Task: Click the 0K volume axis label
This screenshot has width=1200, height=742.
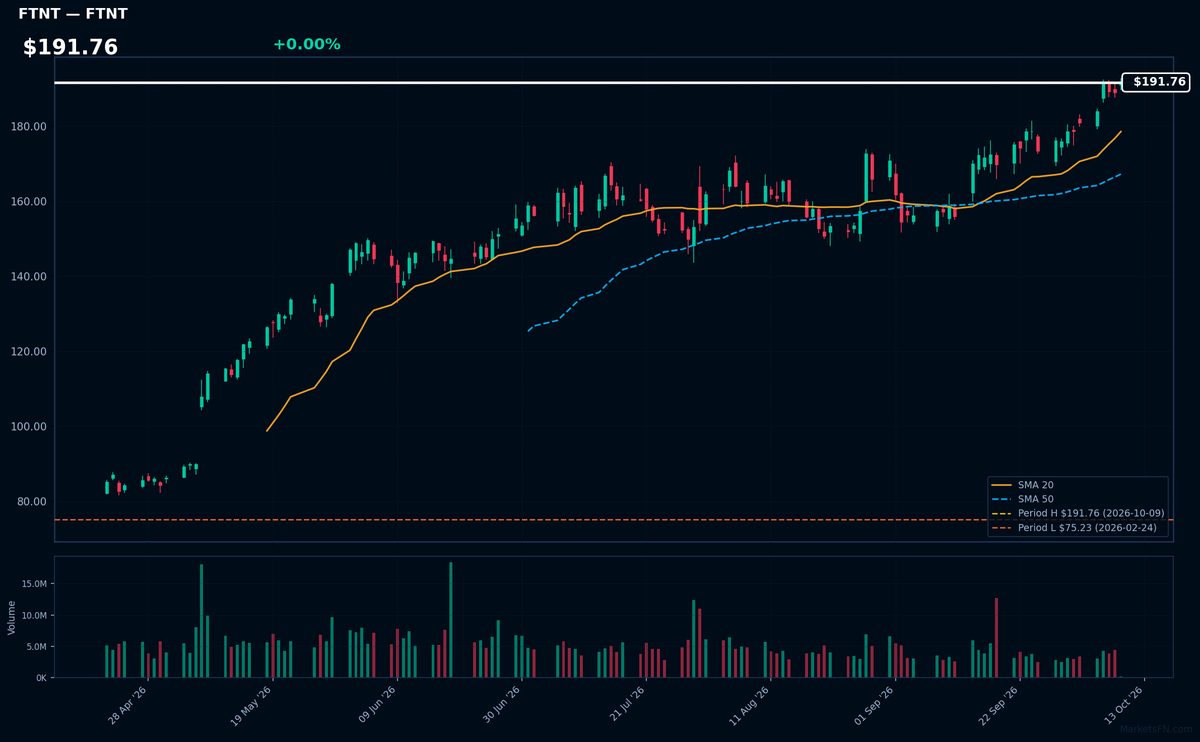Action: (x=41, y=678)
